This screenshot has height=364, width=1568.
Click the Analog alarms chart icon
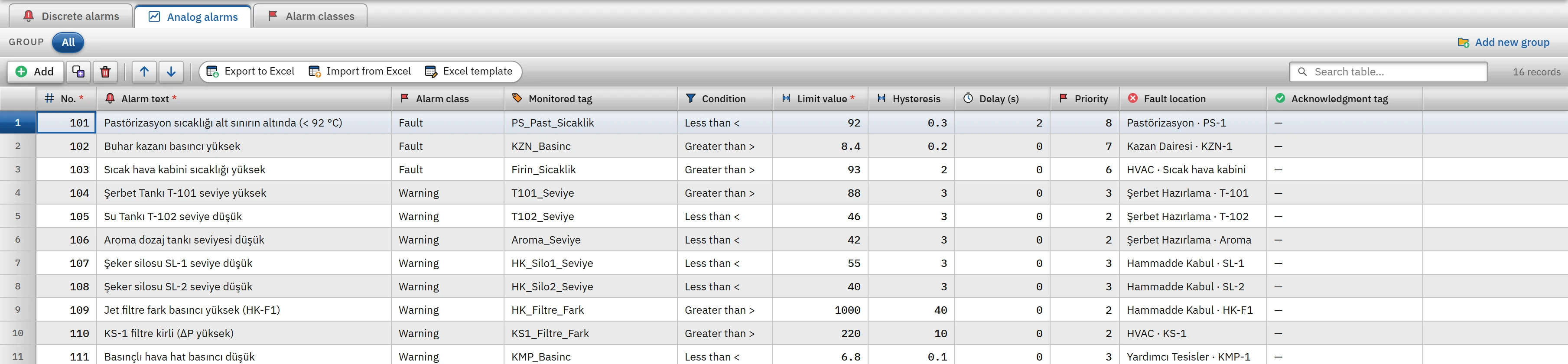click(155, 16)
